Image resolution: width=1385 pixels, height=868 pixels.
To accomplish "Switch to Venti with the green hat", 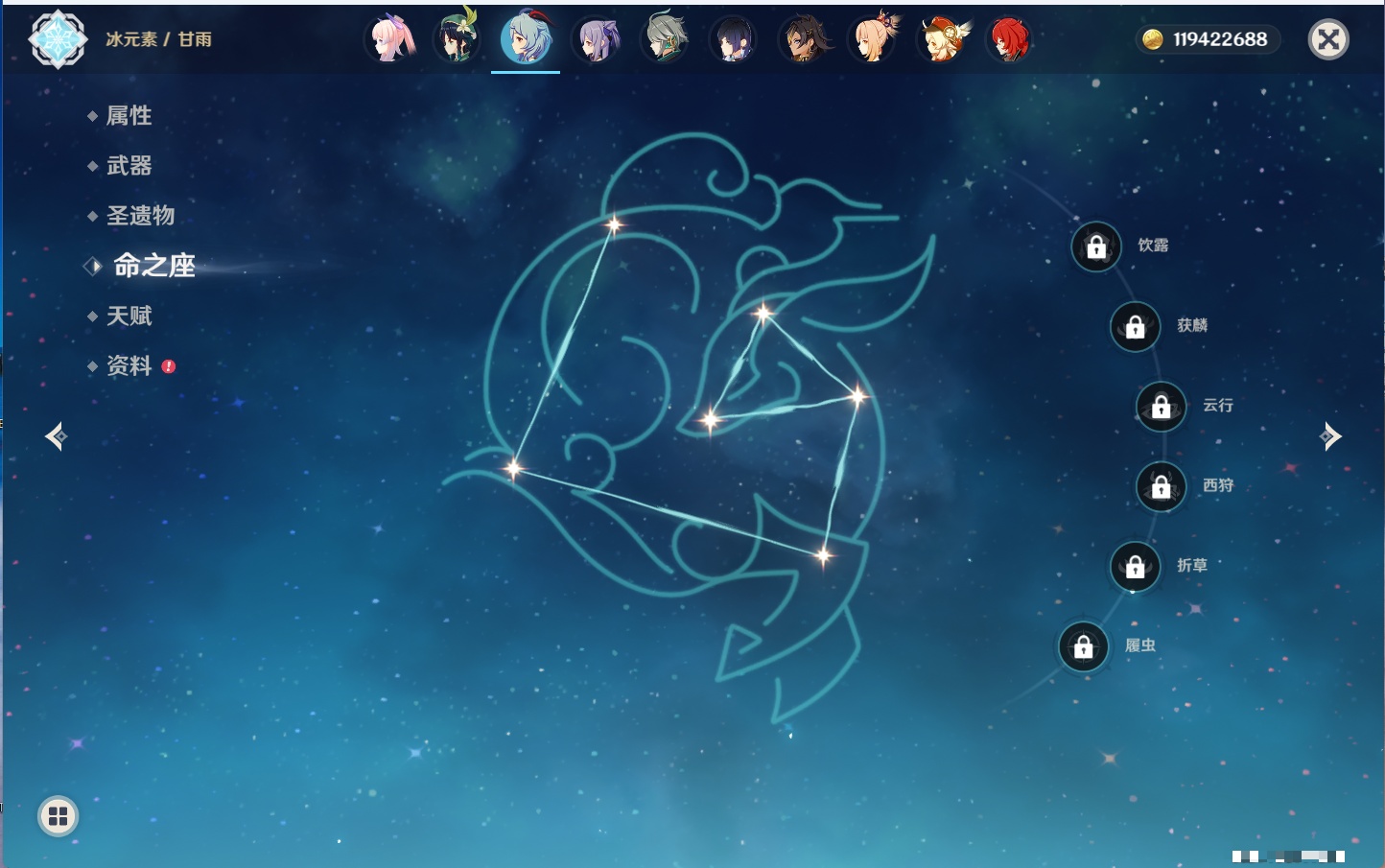I will [x=457, y=39].
